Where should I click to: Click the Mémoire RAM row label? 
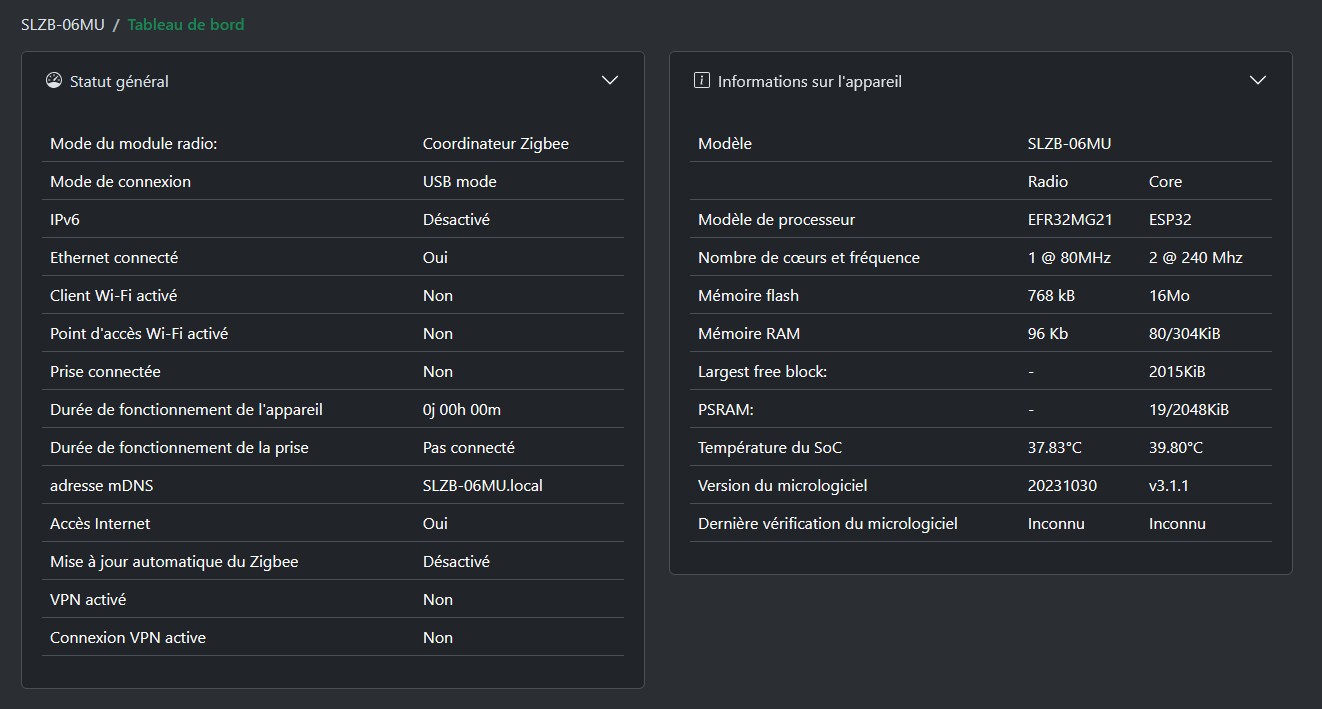pyautogui.click(x=748, y=334)
